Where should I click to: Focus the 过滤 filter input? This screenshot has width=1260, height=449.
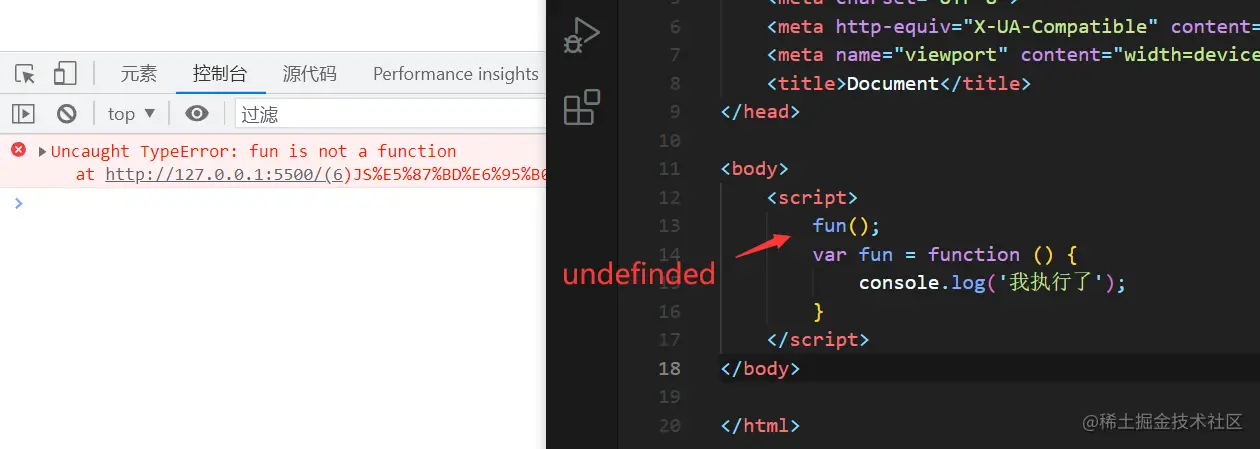(390, 114)
